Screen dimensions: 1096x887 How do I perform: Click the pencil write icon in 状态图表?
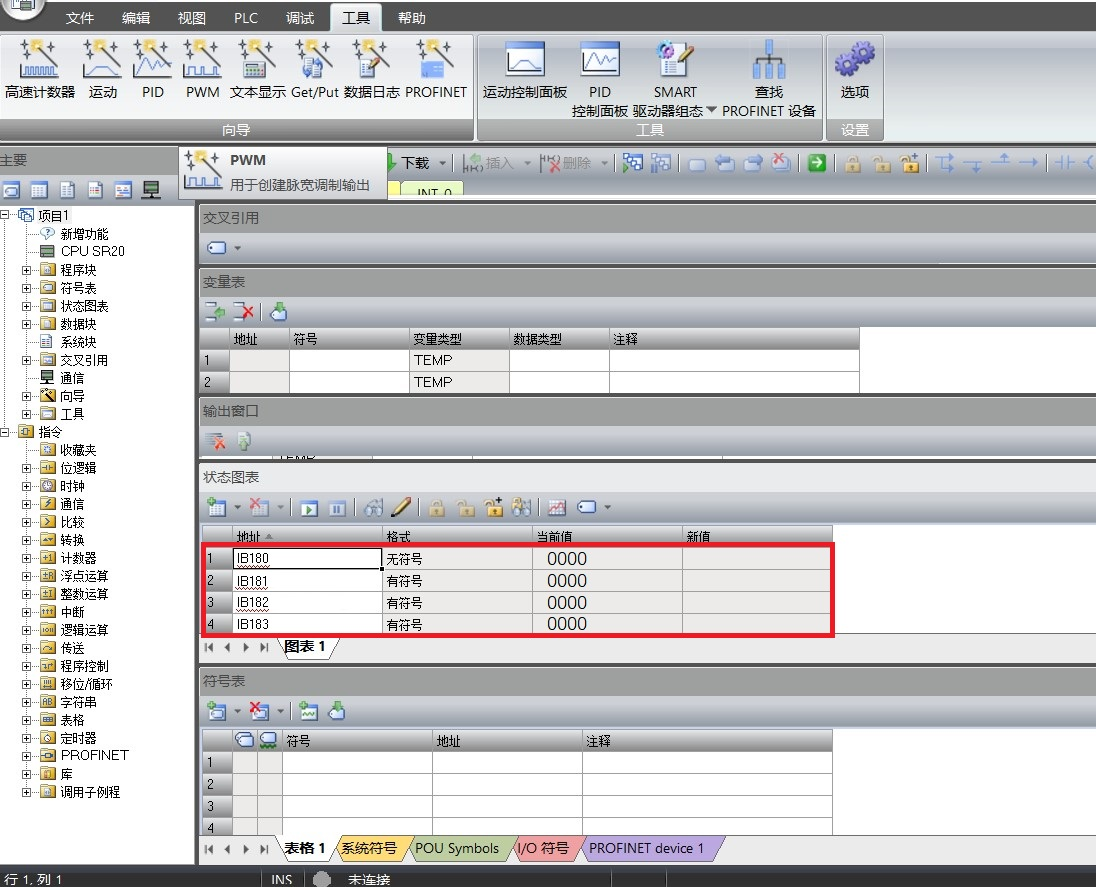tap(401, 507)
